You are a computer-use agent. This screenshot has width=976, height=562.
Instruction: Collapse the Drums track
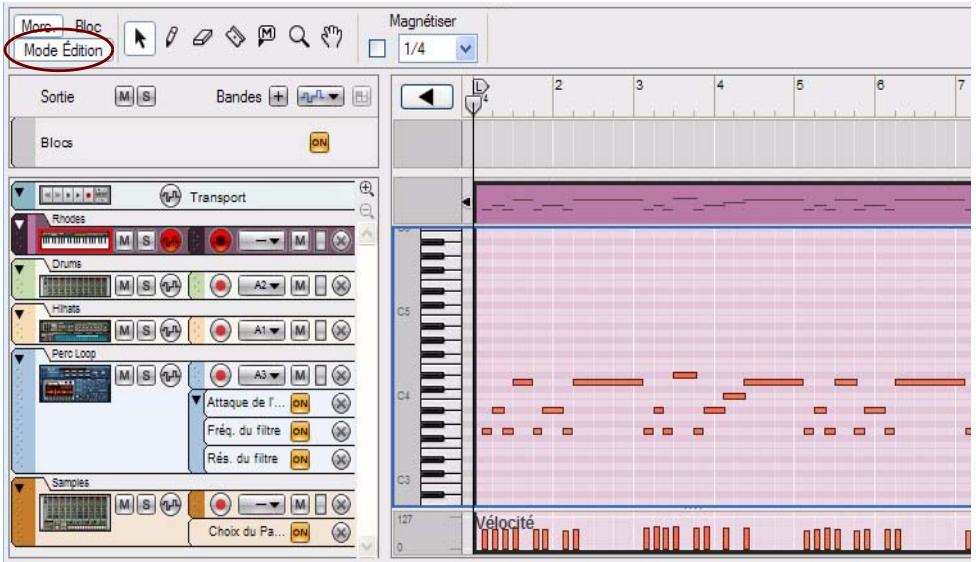click(20, 269)
